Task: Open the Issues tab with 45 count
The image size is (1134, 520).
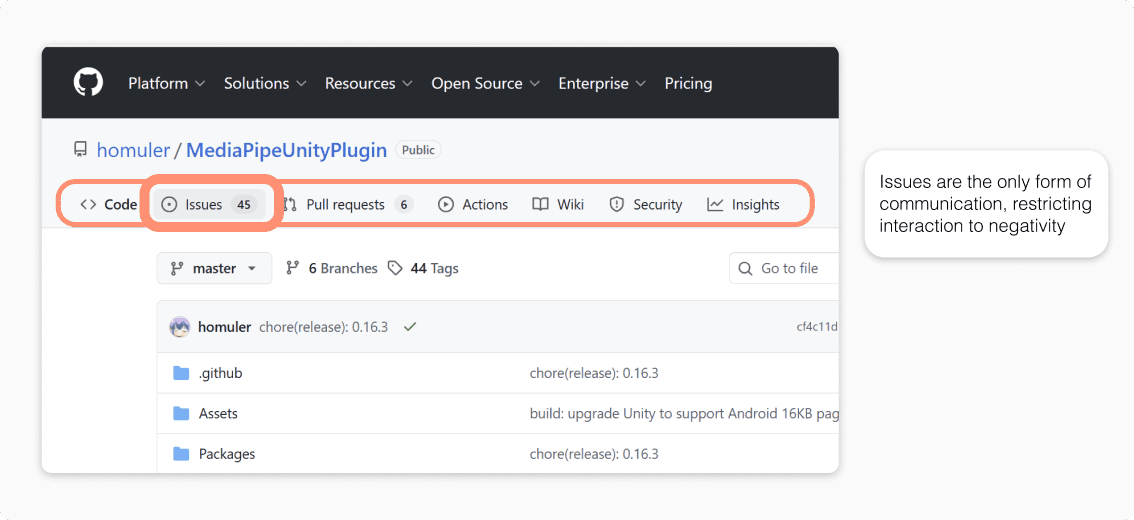Action: click(208, 205)
